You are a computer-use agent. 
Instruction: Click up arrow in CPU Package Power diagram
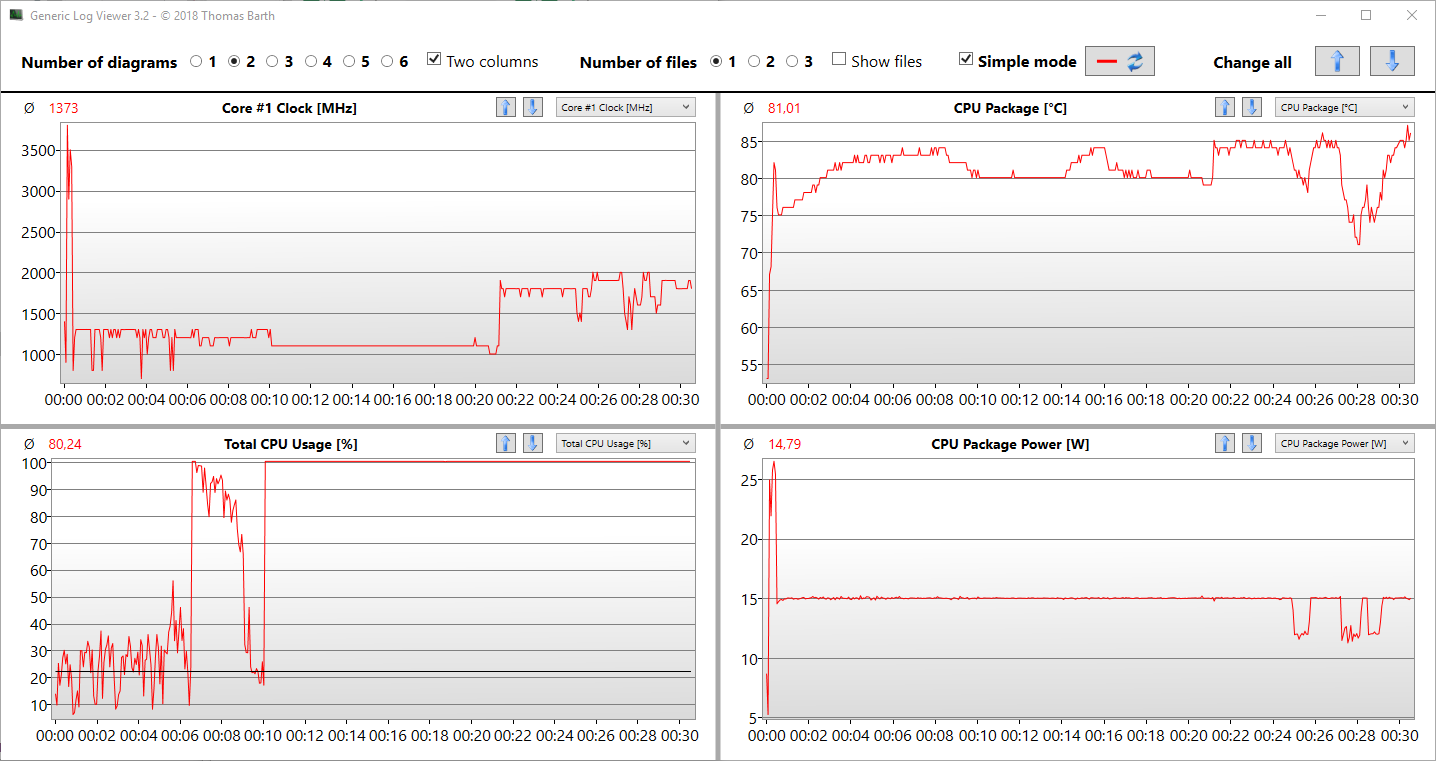[x=1225, y=443]
